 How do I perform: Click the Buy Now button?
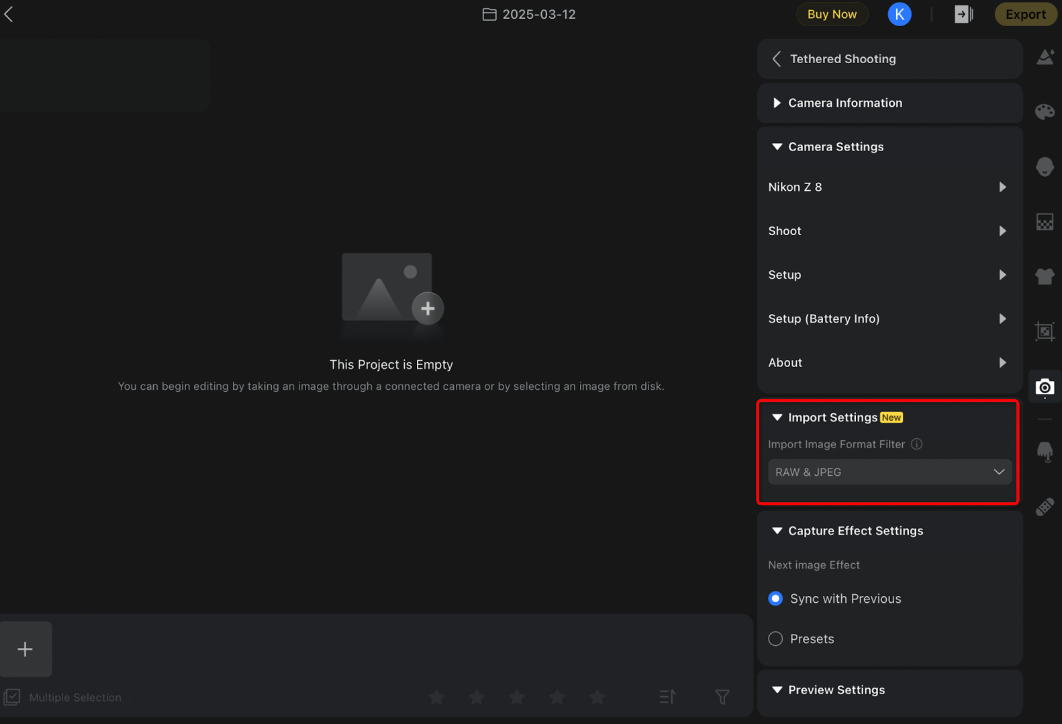pos(832,14)
